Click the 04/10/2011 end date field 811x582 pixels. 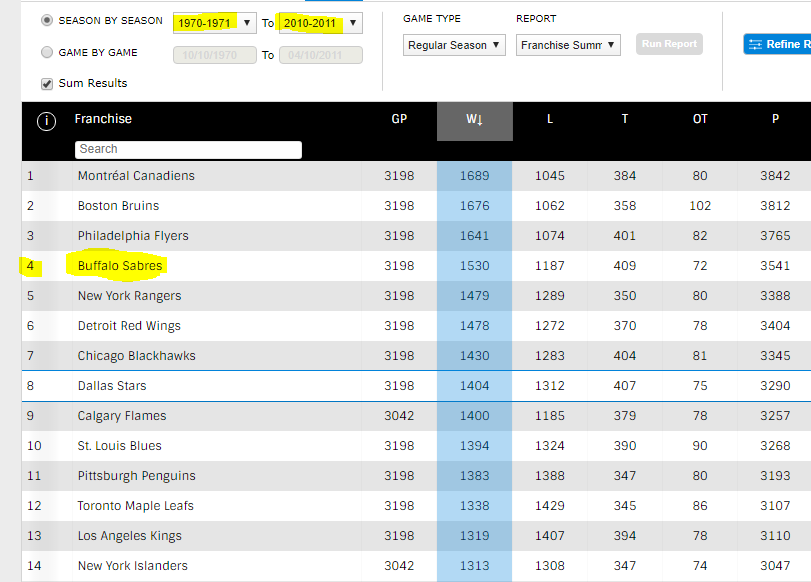[321, 55]
